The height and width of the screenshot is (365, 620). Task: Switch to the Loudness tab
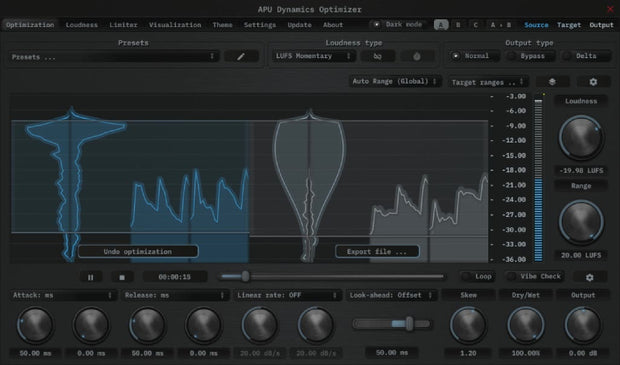(81, 25)
